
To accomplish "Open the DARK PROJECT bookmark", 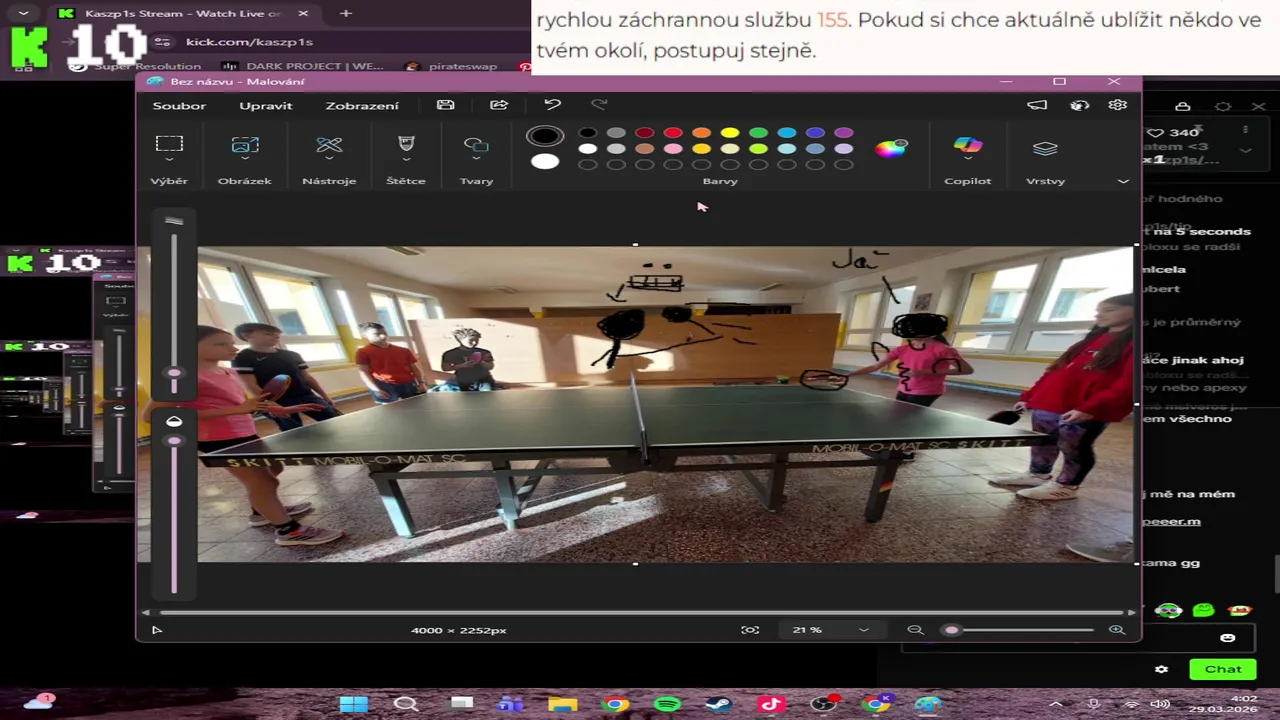I will pyautogui.click(x=304, y=66).
